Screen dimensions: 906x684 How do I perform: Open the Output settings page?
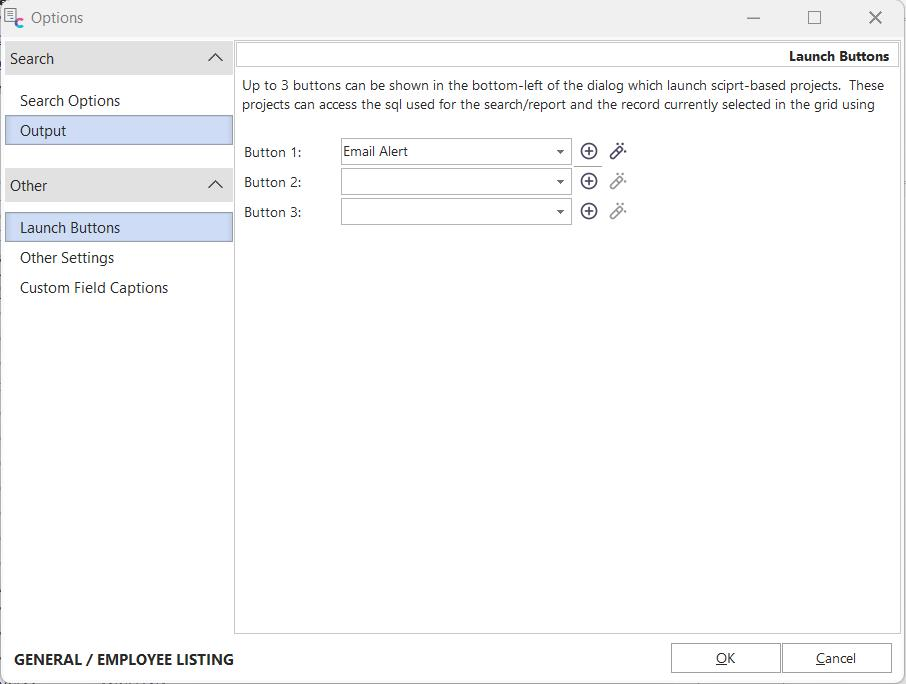pos(43,131)
